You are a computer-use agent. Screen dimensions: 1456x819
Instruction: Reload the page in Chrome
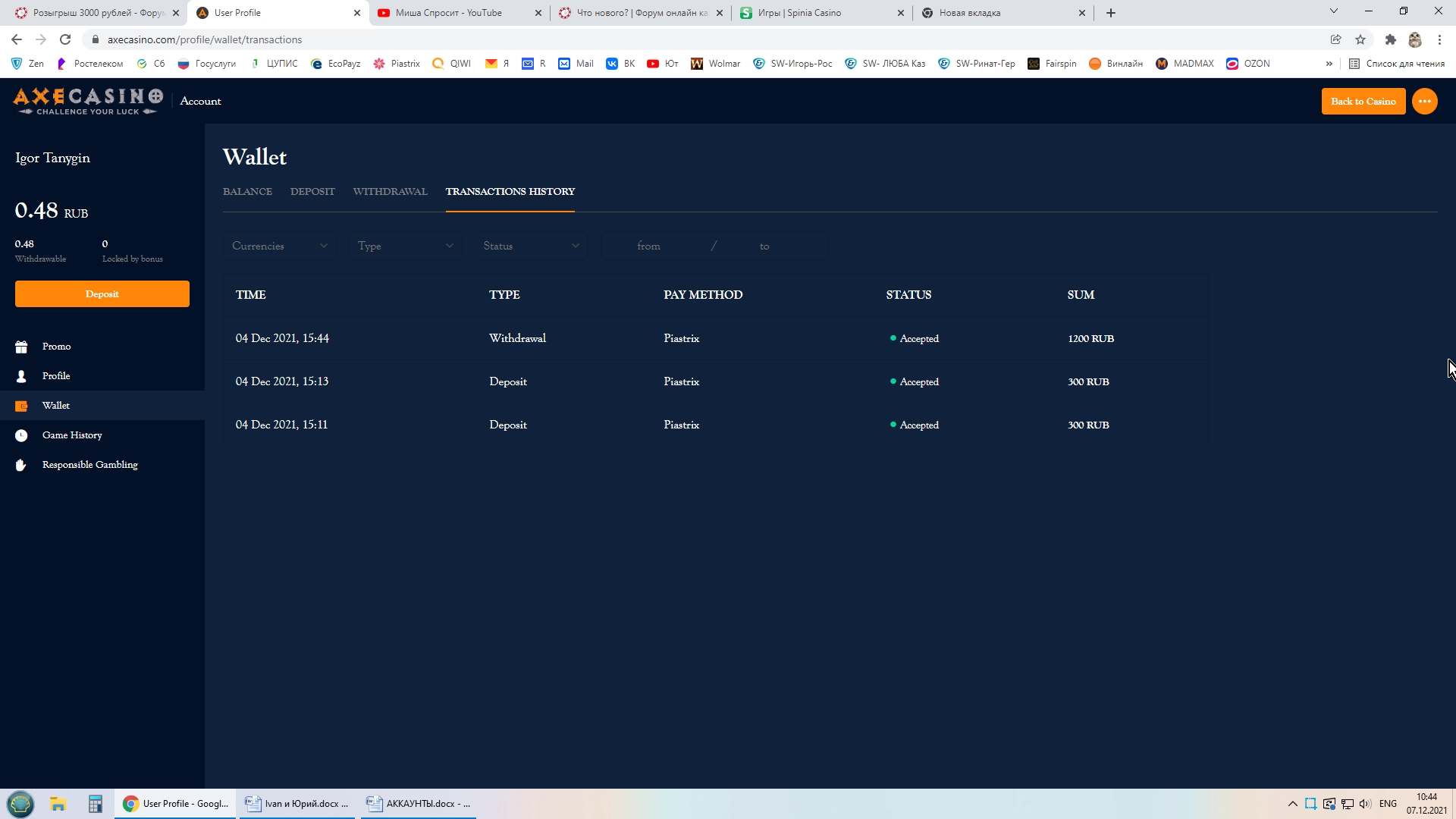[65, 39]
